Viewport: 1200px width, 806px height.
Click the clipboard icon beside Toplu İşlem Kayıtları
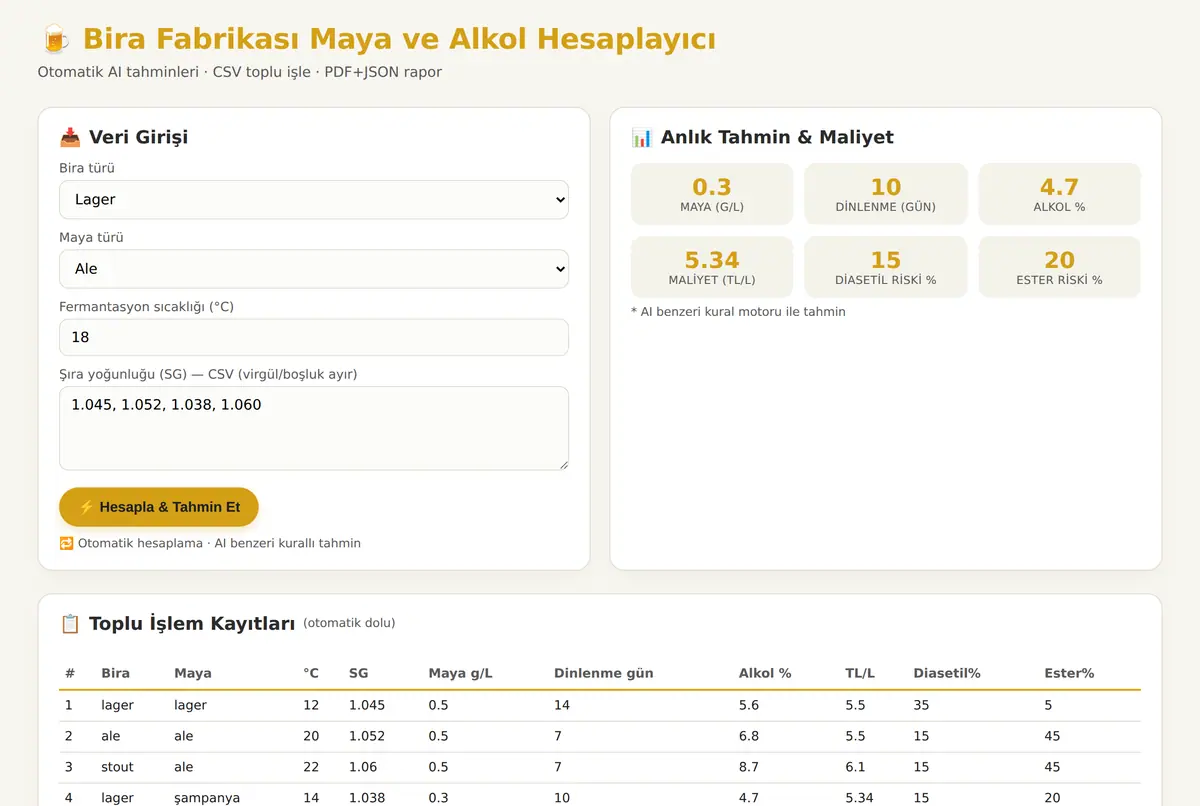(70, 624)
